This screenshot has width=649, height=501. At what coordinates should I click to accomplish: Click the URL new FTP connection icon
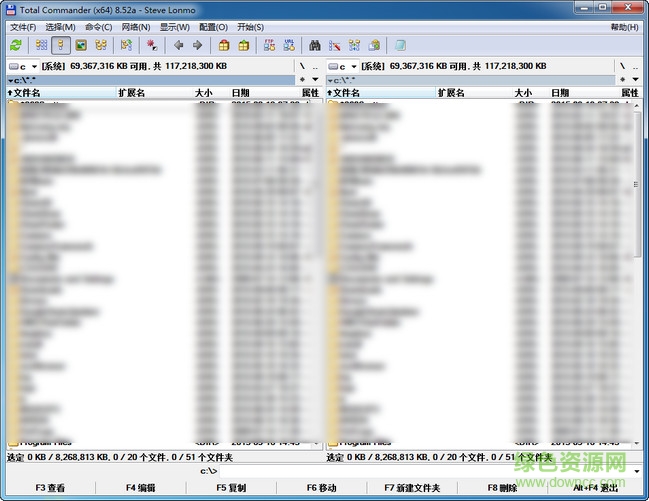pyautogui.click(x=289, y=45)
